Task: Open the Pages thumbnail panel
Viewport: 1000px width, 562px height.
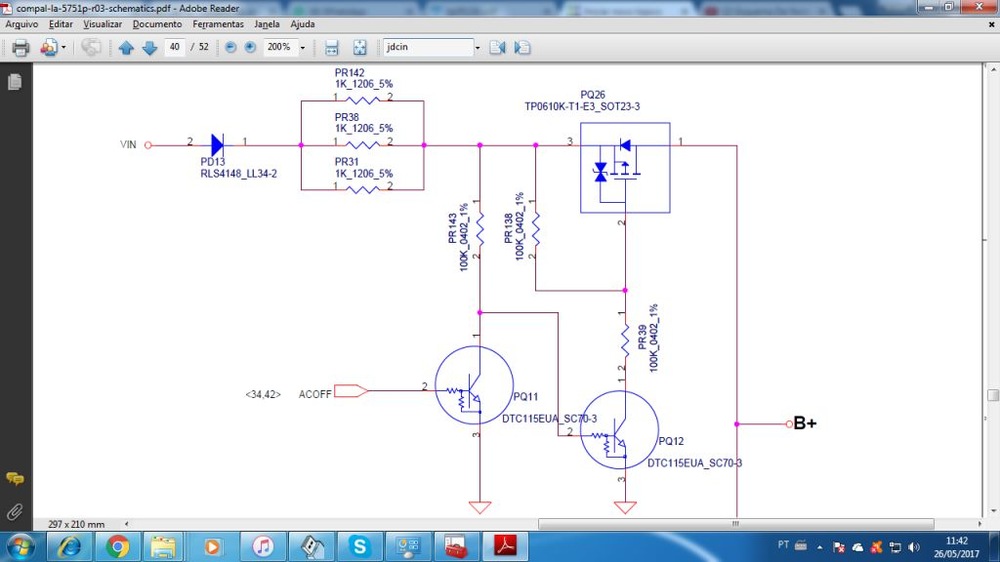Action: click(x=15, y=82)
